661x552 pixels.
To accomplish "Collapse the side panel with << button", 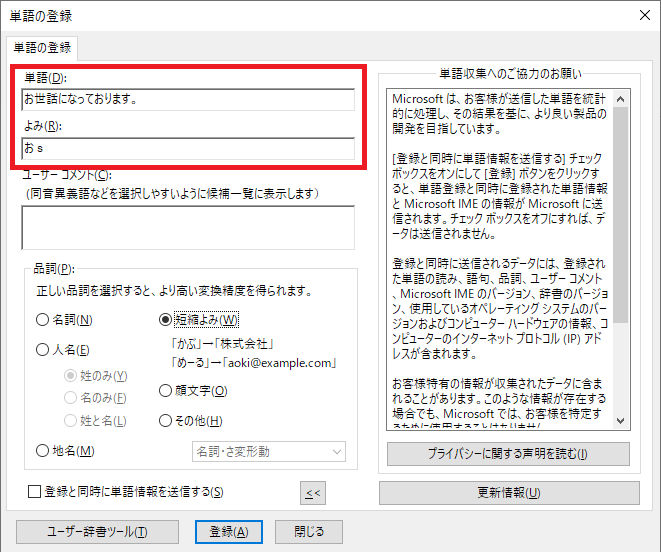I will pyautogui.click(x=313, y=493).
